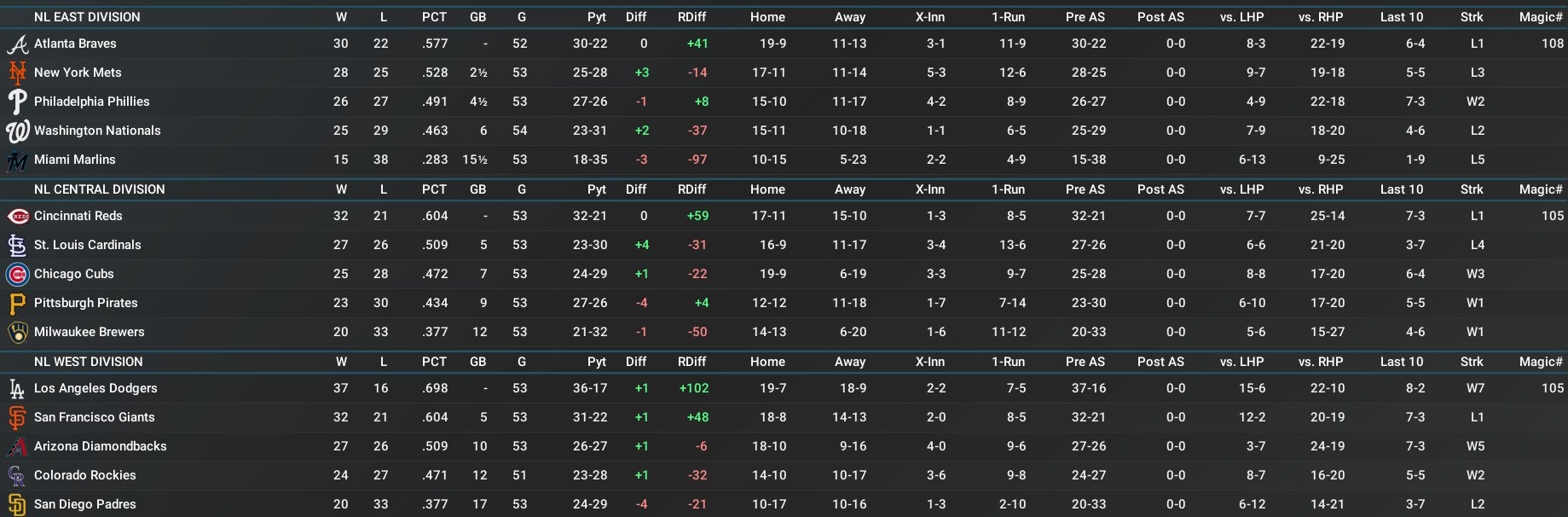Screen dimensions: 1568x517
Task: Click the Philadelphia Phillies logo icon
Action: coord(17,102)
